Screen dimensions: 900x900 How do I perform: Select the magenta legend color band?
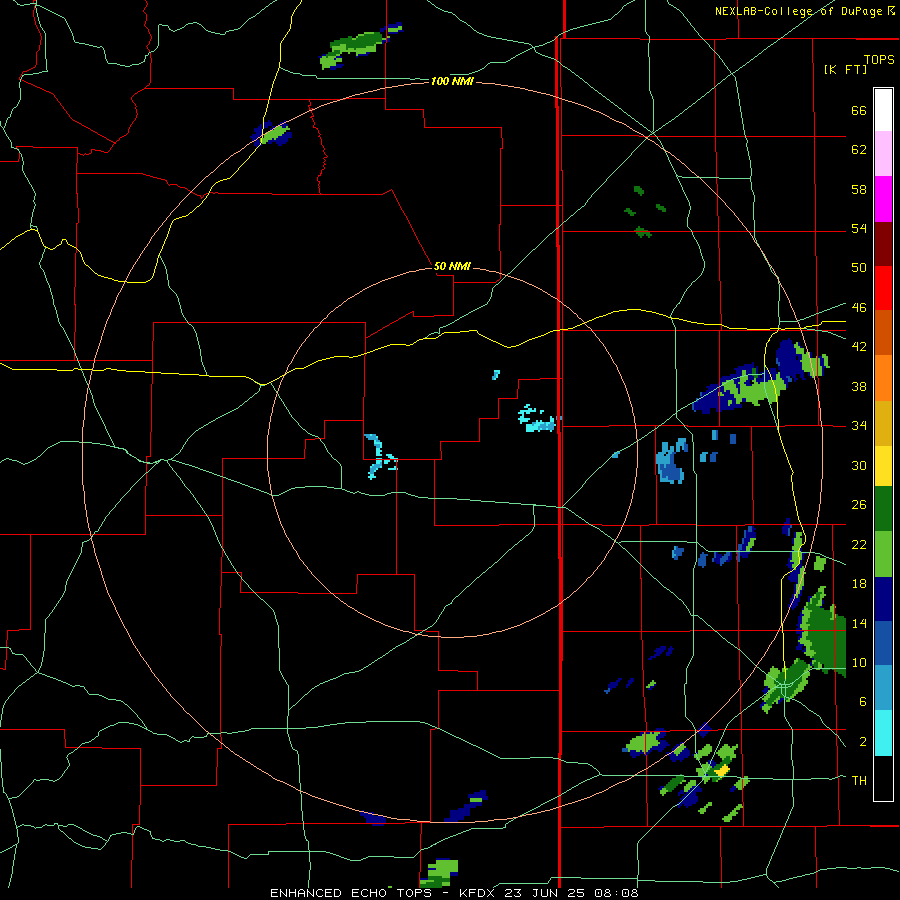[883, 199]
